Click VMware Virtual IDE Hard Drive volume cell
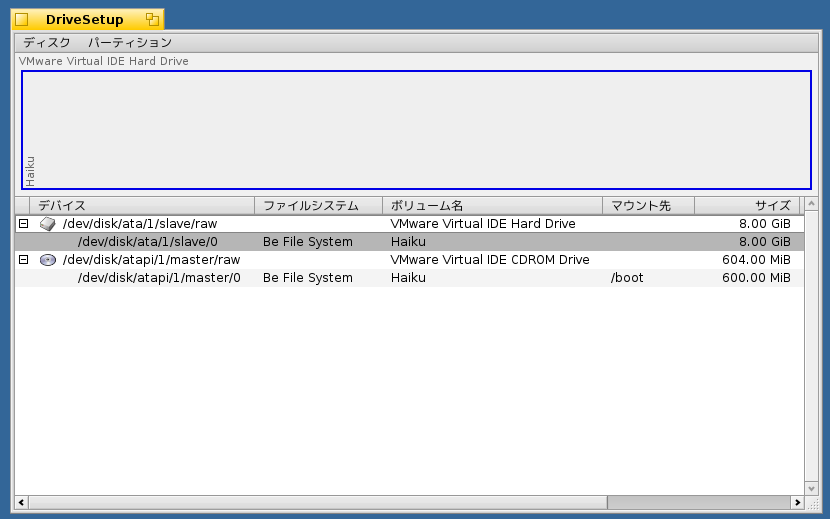The height and width of the screenshot is (519, 830). coord(483,223)
